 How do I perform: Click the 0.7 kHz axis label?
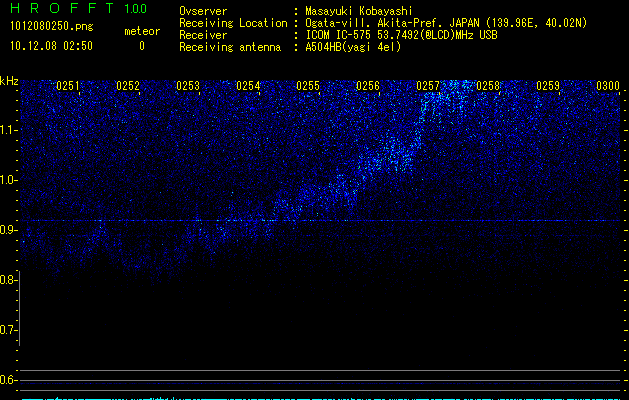coord(8,330)
